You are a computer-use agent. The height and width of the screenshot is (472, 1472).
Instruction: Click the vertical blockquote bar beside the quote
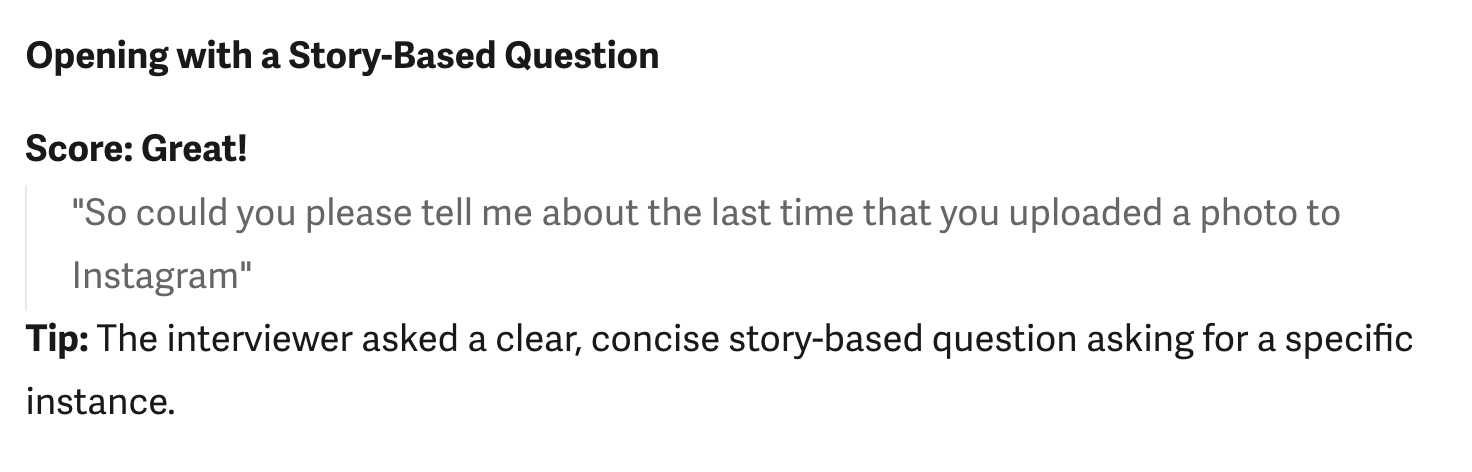26,245
